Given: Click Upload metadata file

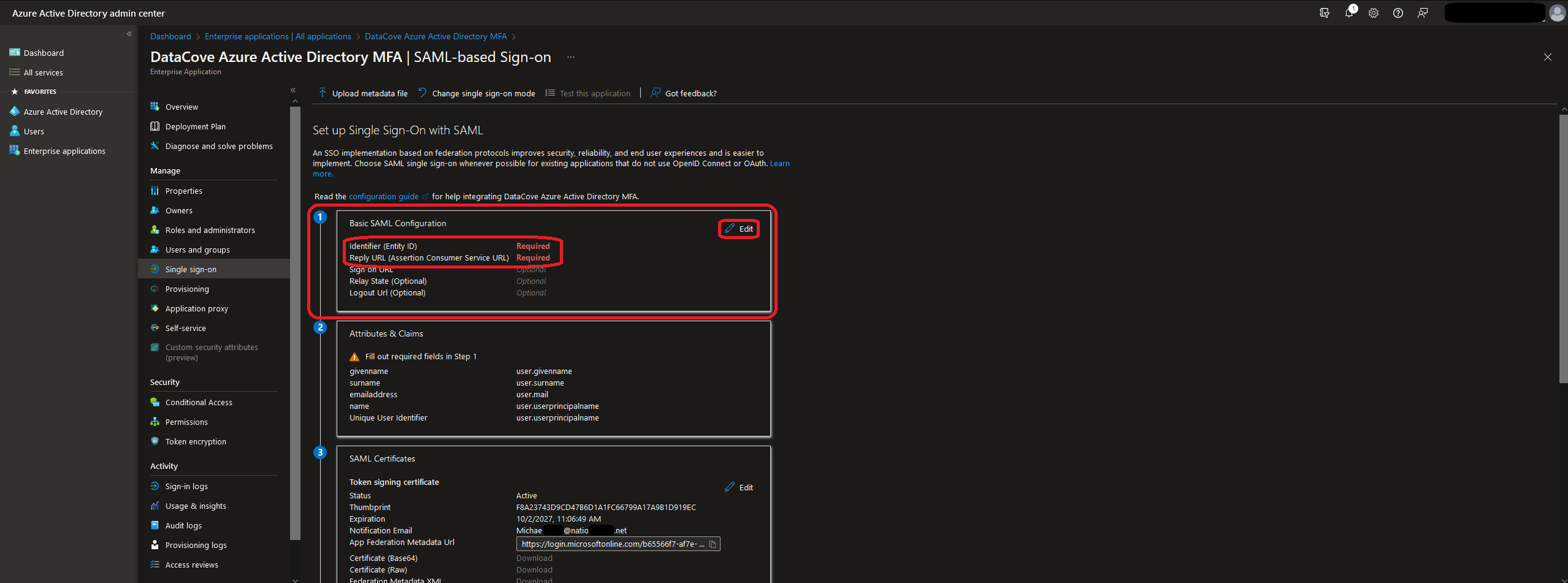Looking at the screenshot, I should (x=363, y=93).
